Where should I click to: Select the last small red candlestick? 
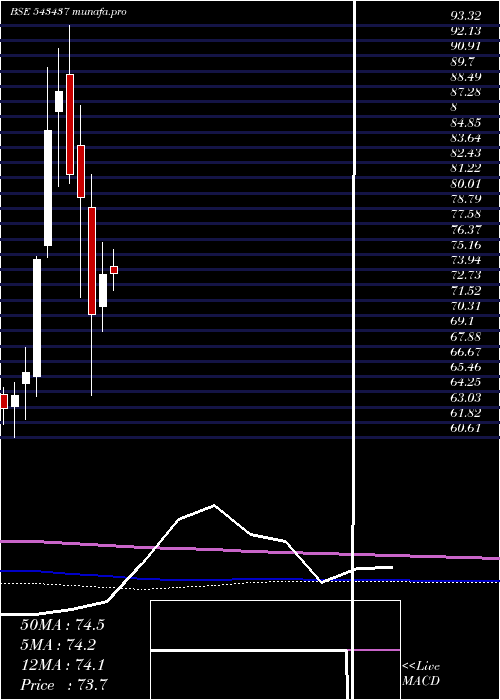(x=114, y=270)
